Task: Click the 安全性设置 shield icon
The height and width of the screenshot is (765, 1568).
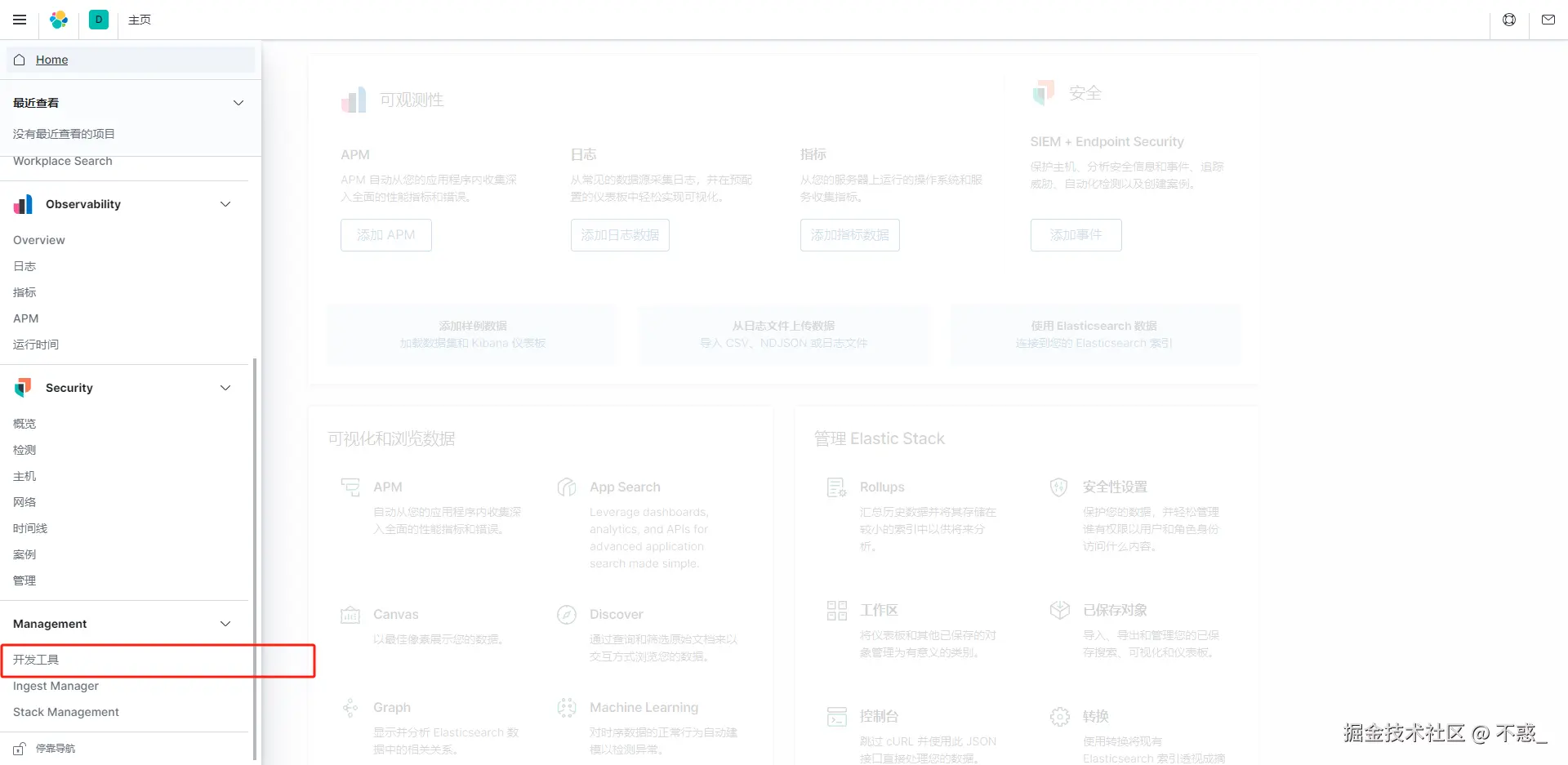Action: [x=1059, y=487]
